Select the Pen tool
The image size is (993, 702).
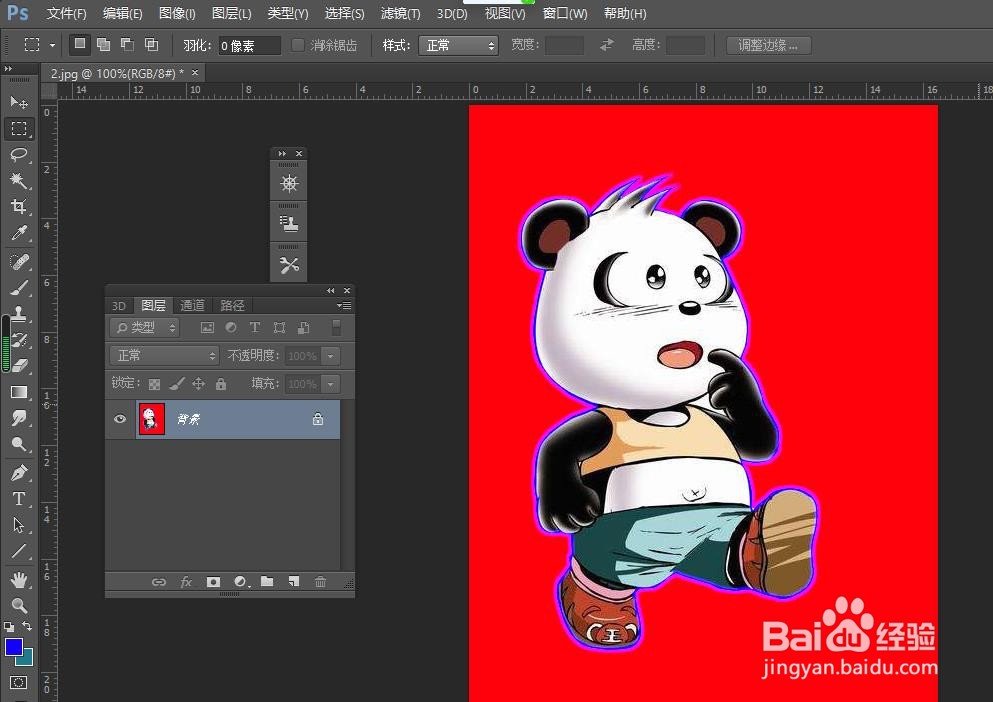pyautogui.click(x=19, y=473)
